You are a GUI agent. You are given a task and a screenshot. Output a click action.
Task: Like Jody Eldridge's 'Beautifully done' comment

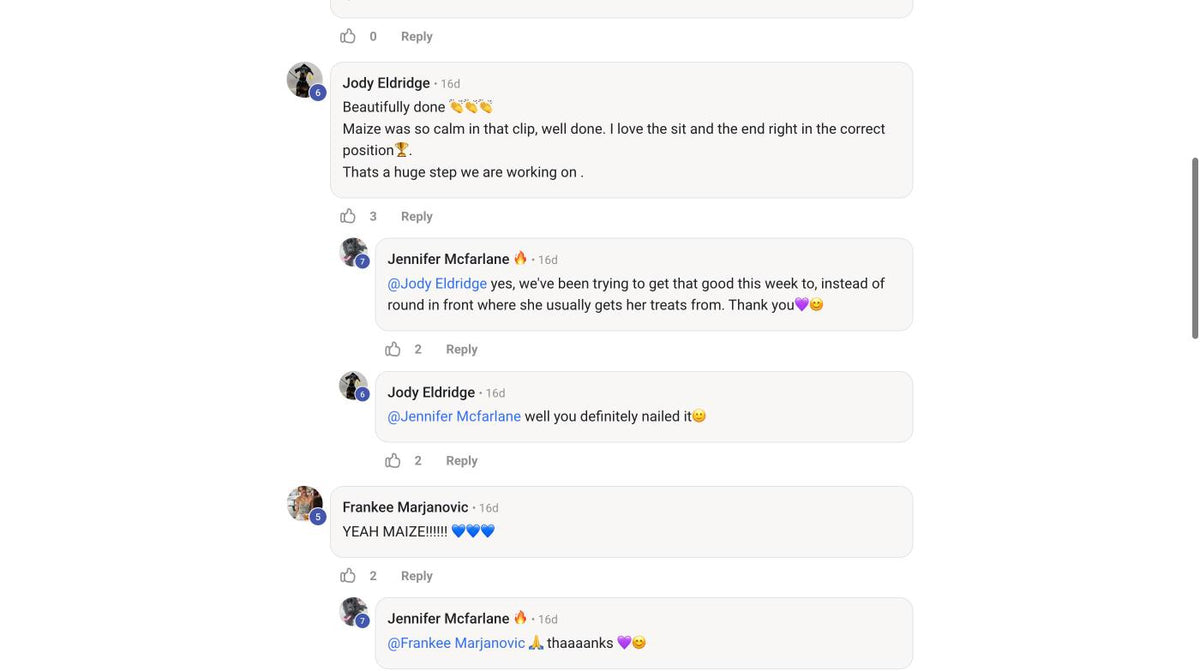point(348,216)
